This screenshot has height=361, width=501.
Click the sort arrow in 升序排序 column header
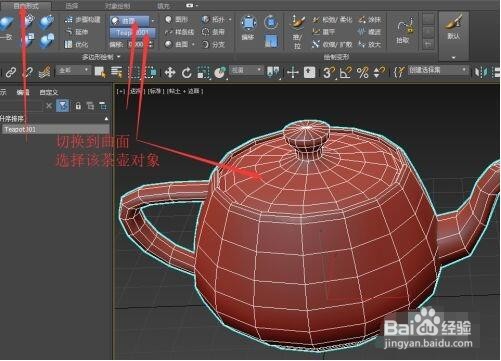click(106, 119)
